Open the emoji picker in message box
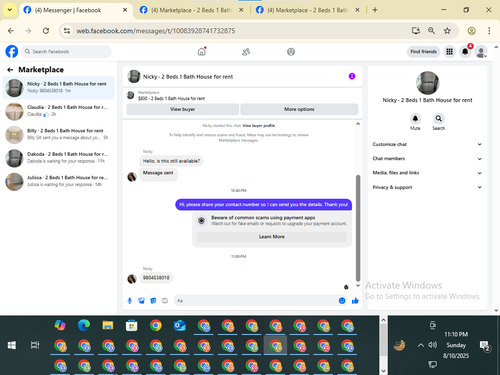 click(342, 301)
